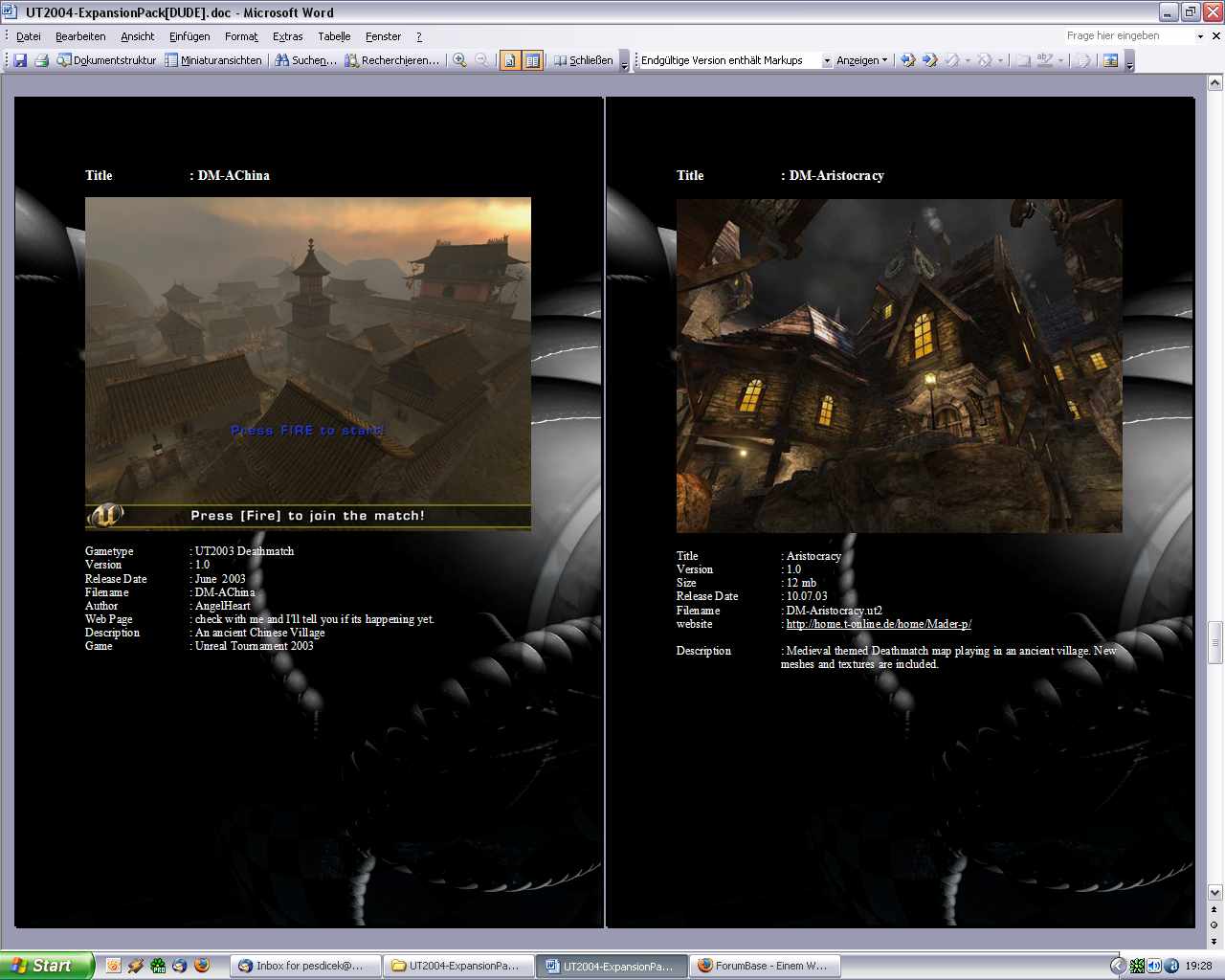Viewport: 1225px width, 980px height.
Task: Click the insert comment icon
Action: [1023, 60]
